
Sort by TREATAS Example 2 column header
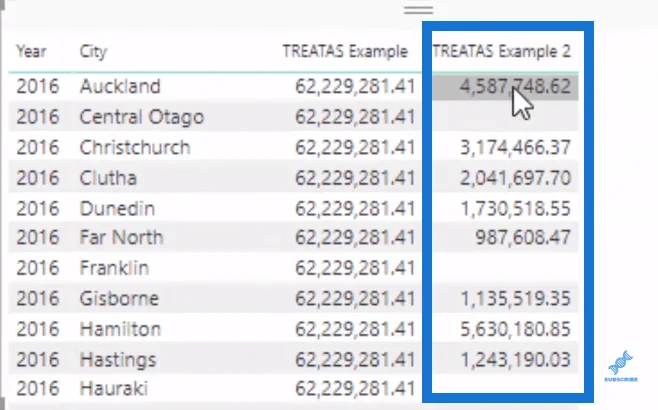(x=501, y=52)
